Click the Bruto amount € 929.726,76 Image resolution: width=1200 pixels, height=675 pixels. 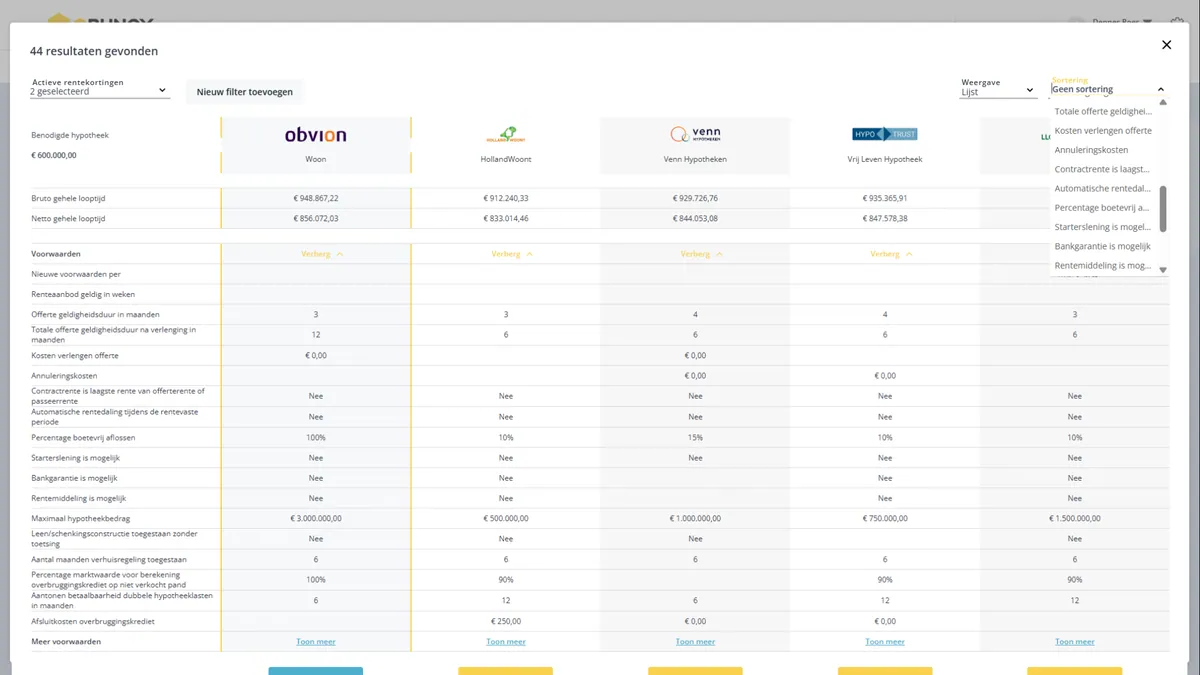[695, 198]
